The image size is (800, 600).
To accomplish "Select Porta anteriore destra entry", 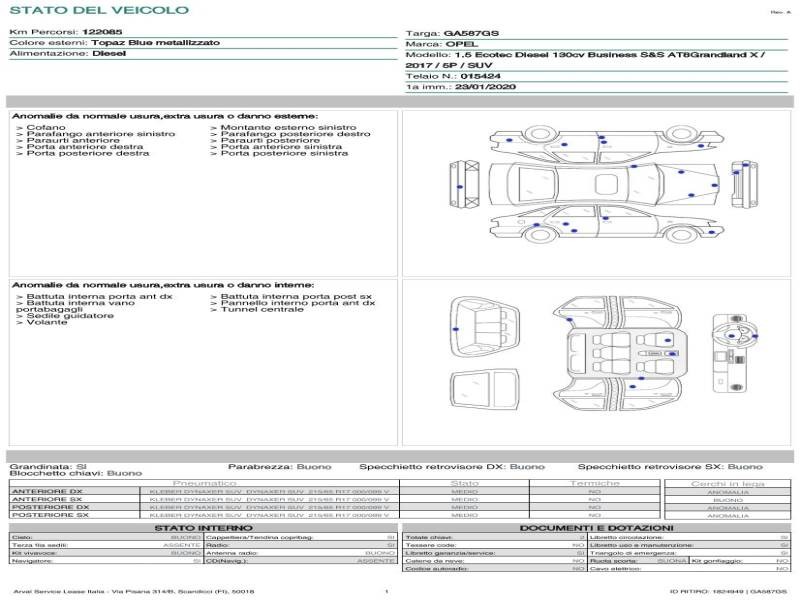I will coord(80,146).
